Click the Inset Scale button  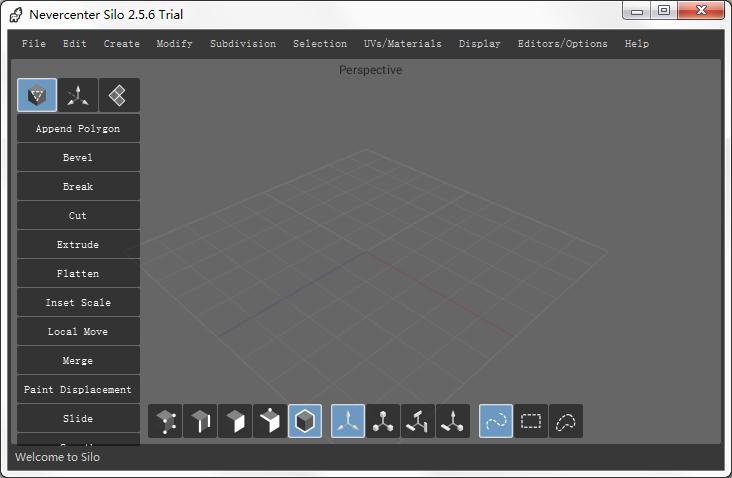coord(78,302)
